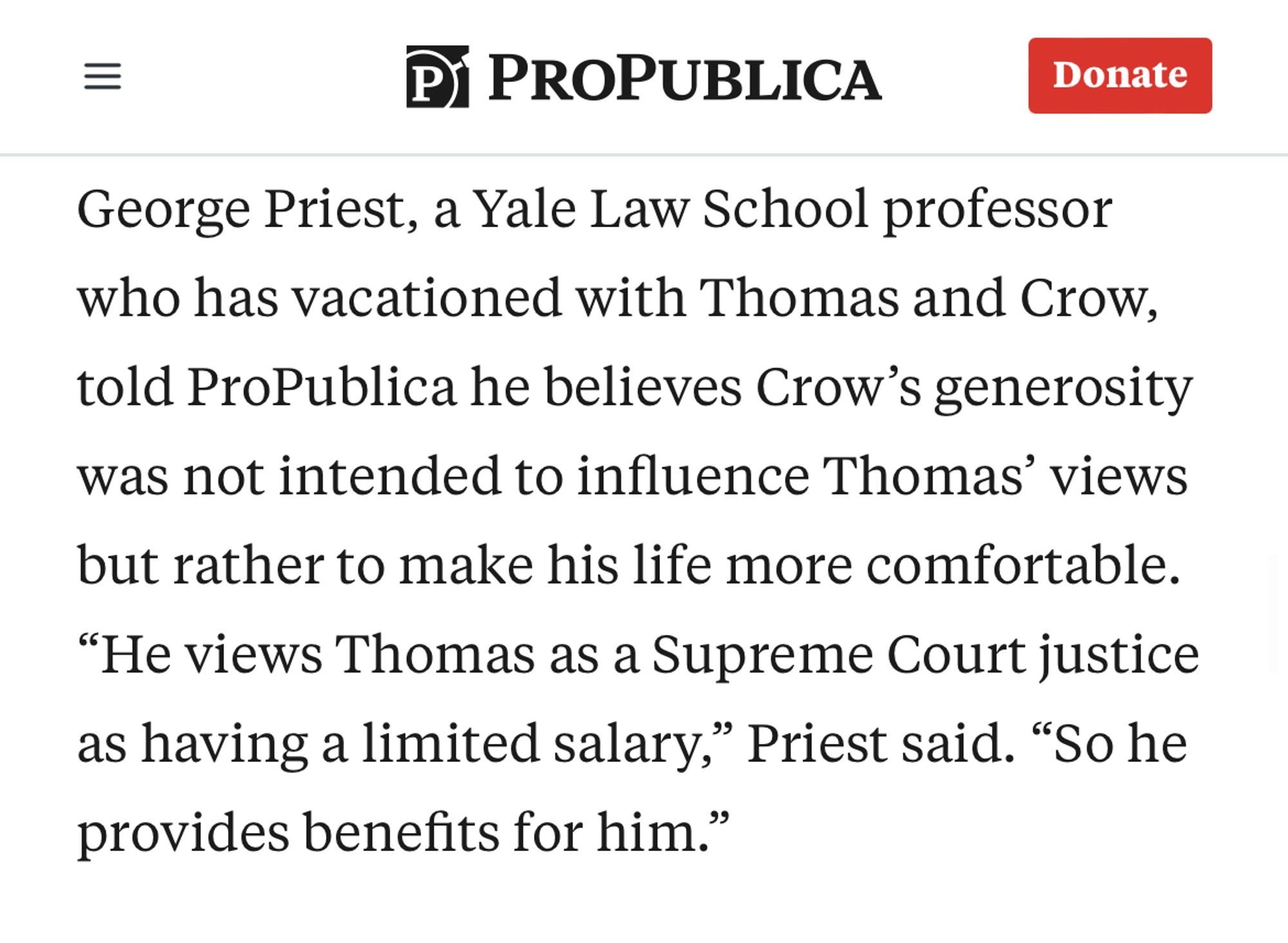This screenshot has height=943, width=1288.
Task: Click the word "influence" in the paragraph
Action: pos(693,476)
